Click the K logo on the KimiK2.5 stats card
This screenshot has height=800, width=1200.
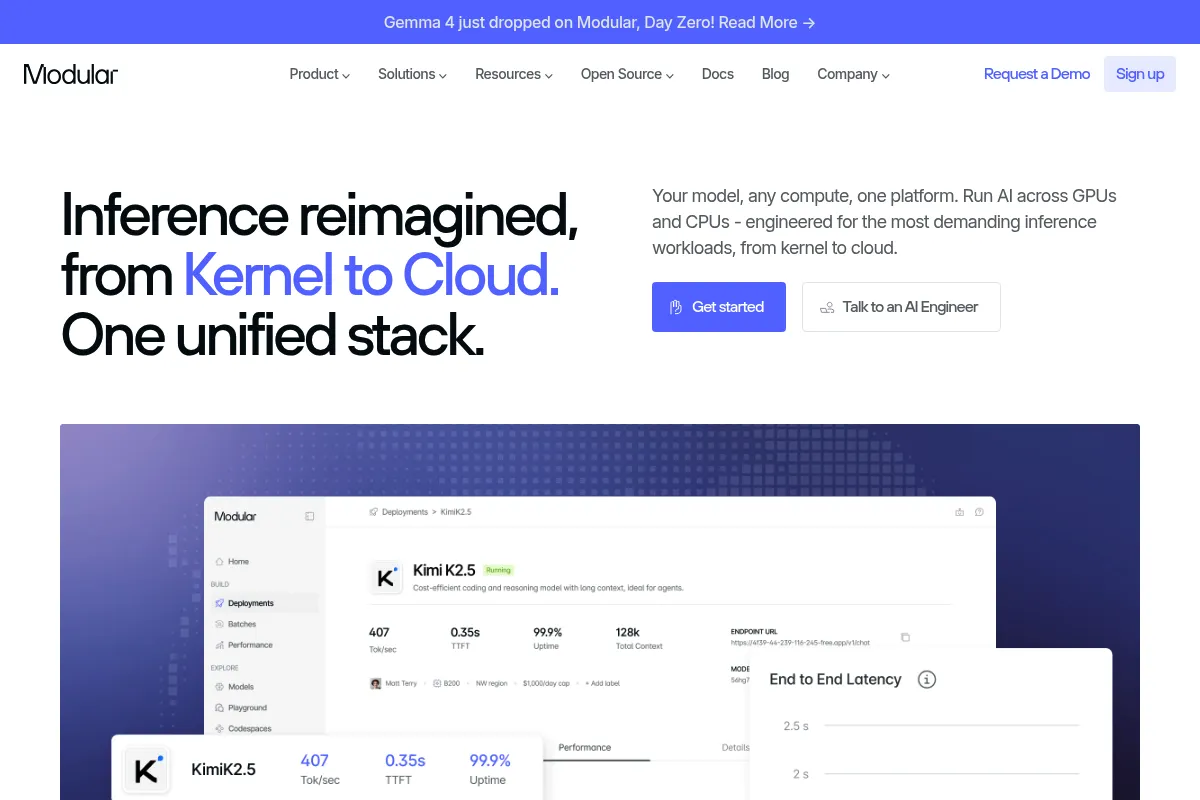point(148,770)
